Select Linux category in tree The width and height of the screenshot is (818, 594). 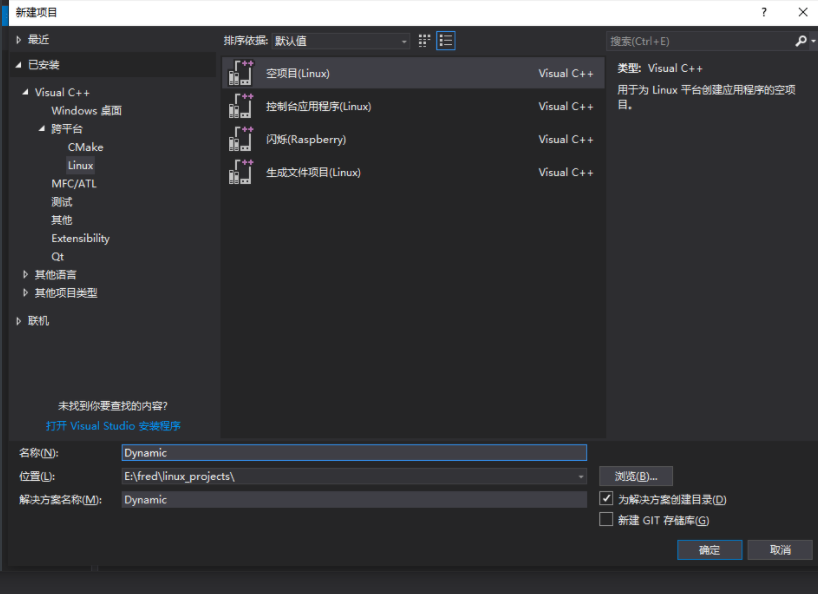(80, 165)
